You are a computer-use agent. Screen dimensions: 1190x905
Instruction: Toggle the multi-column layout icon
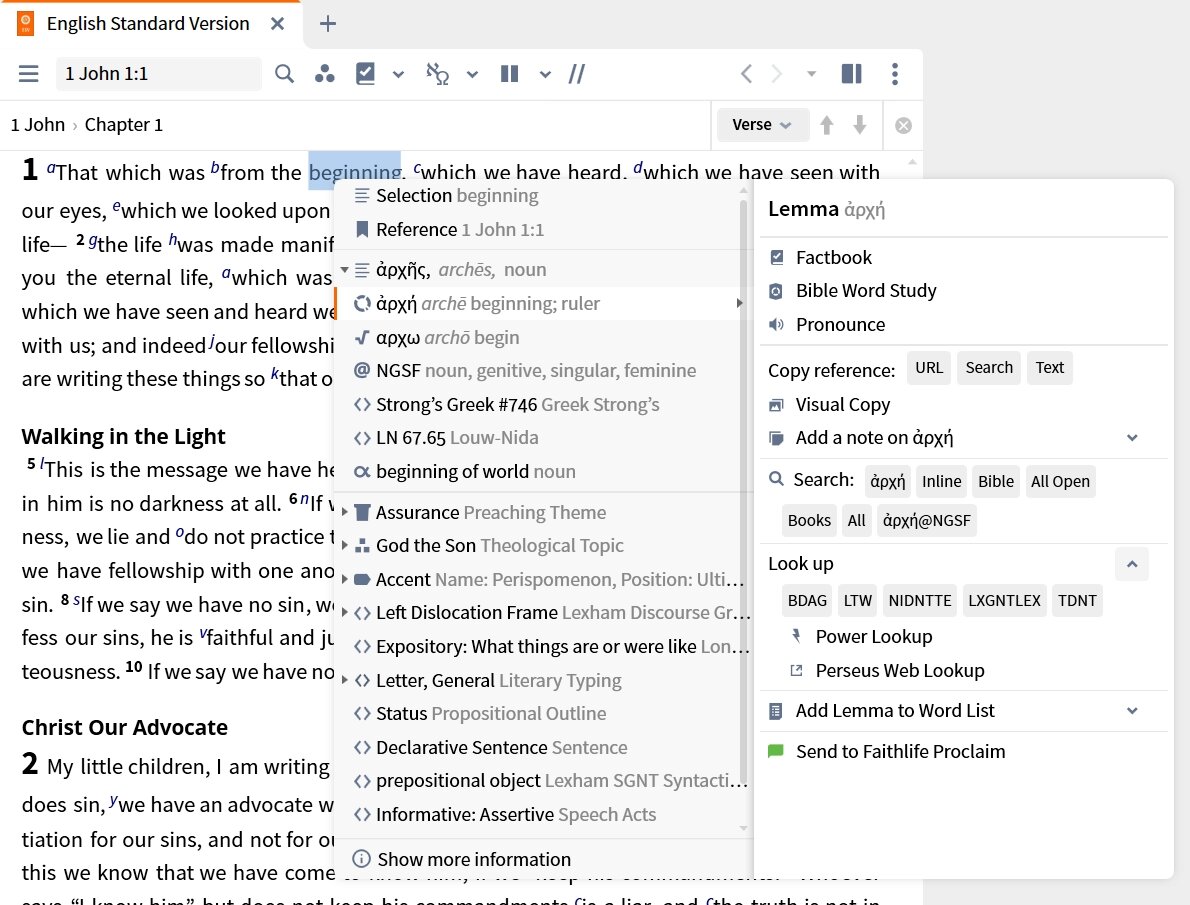coord(851,74)
